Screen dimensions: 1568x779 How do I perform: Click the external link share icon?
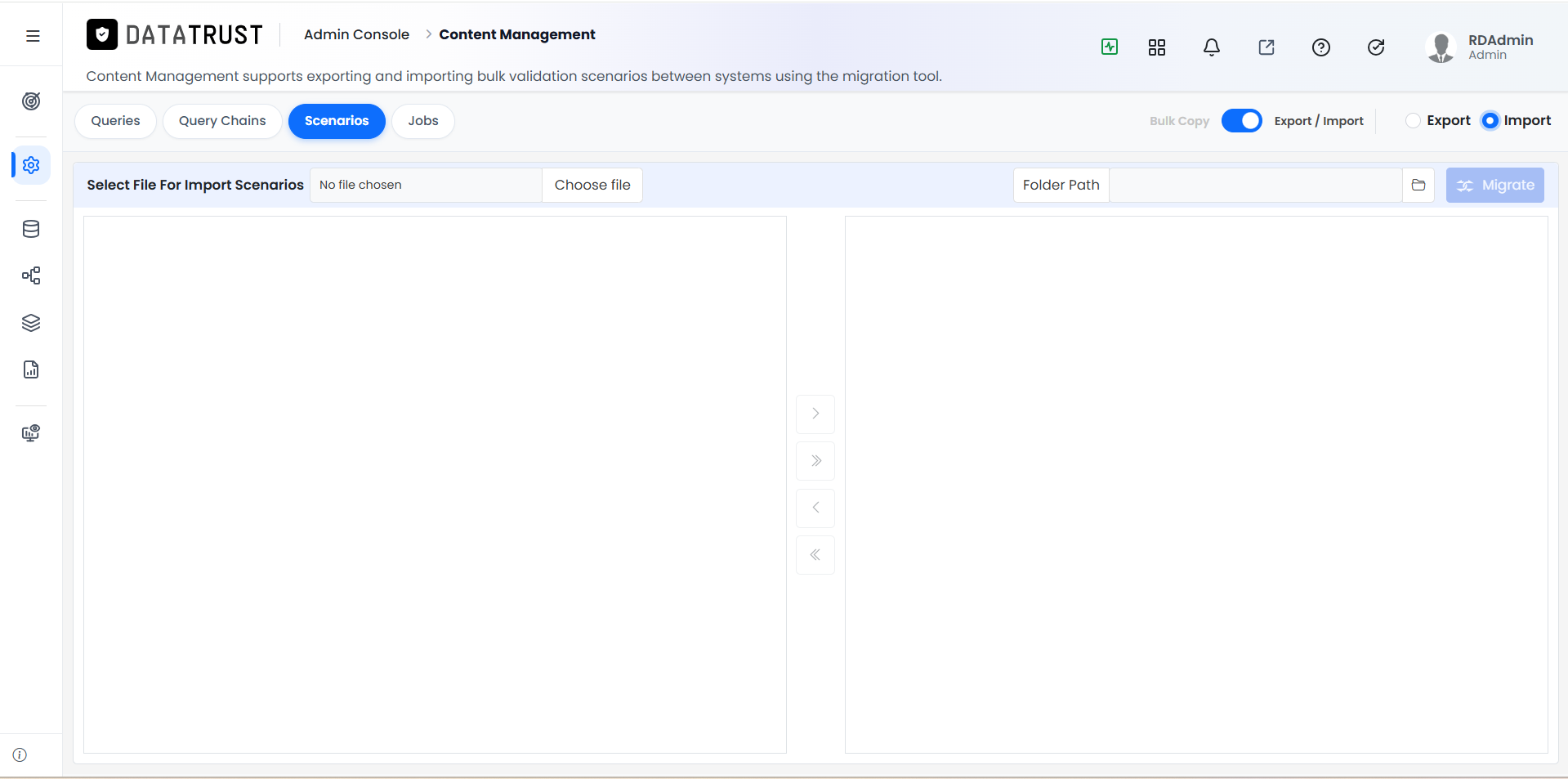point(1266,47)
